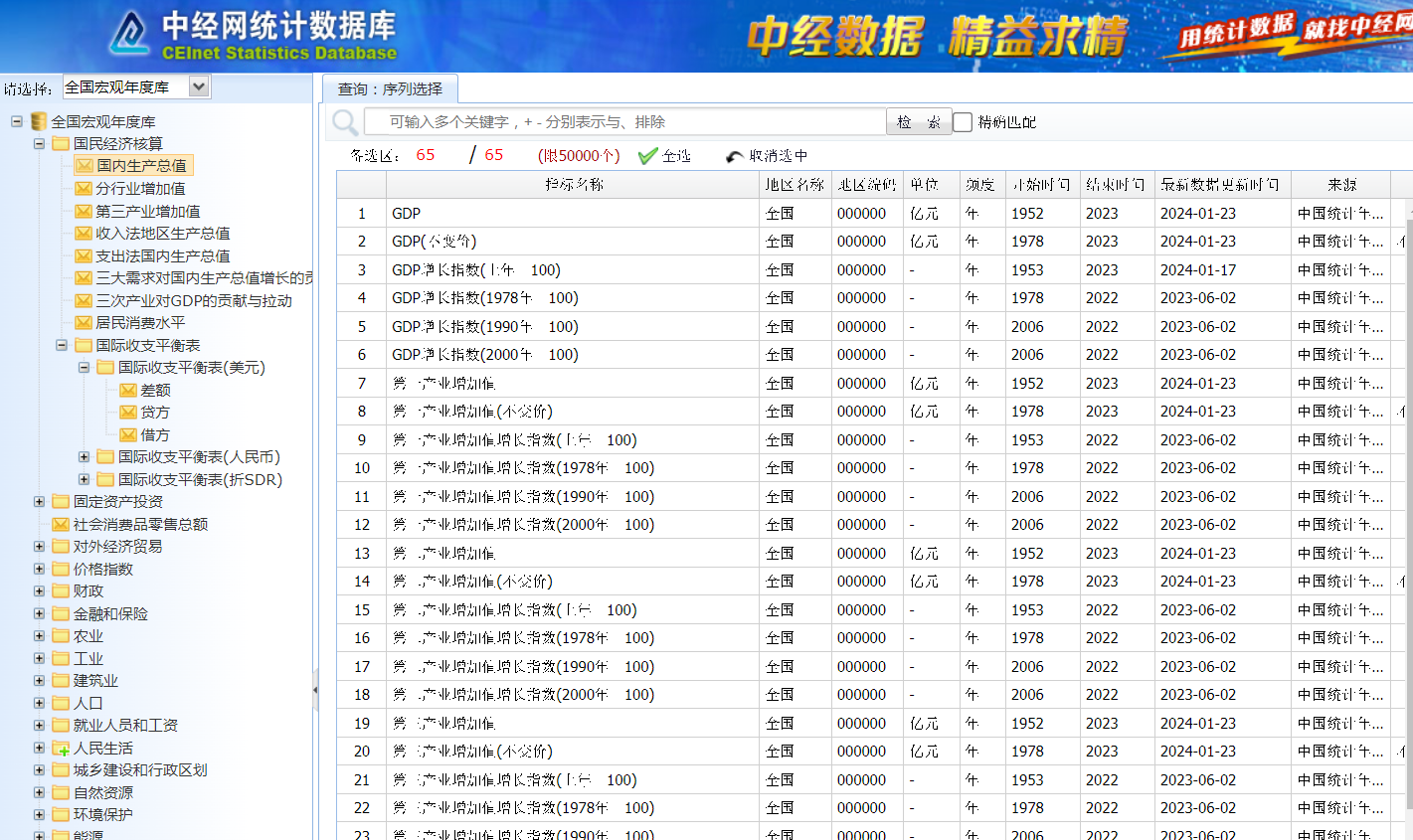Screen dimensions: 1413x840
Task: Click the magnifying glass search icon
Action: click(345, 119)
